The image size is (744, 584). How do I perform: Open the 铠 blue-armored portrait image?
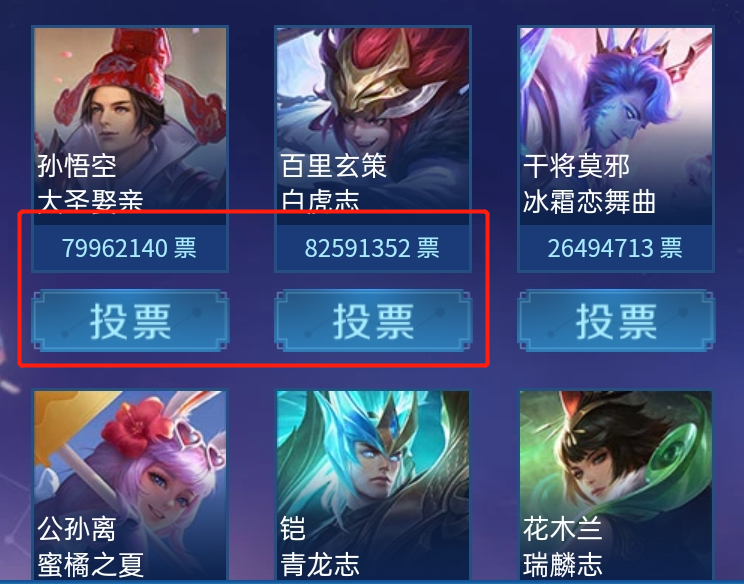[373, 485]
